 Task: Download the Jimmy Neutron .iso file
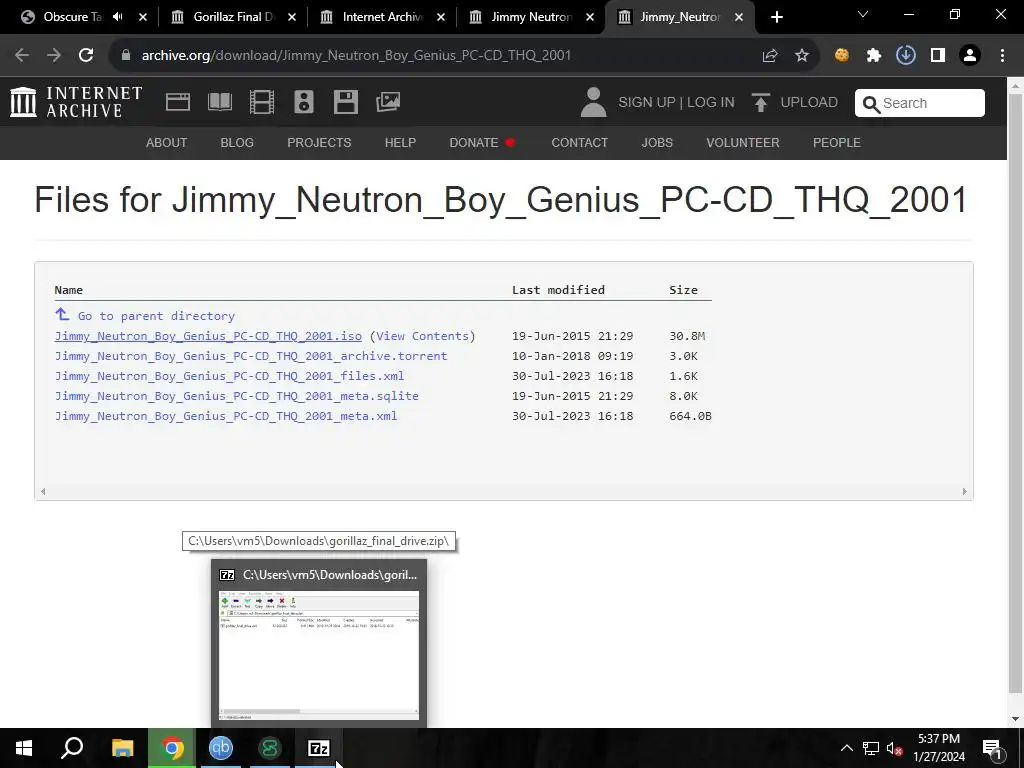pos(208,336)
